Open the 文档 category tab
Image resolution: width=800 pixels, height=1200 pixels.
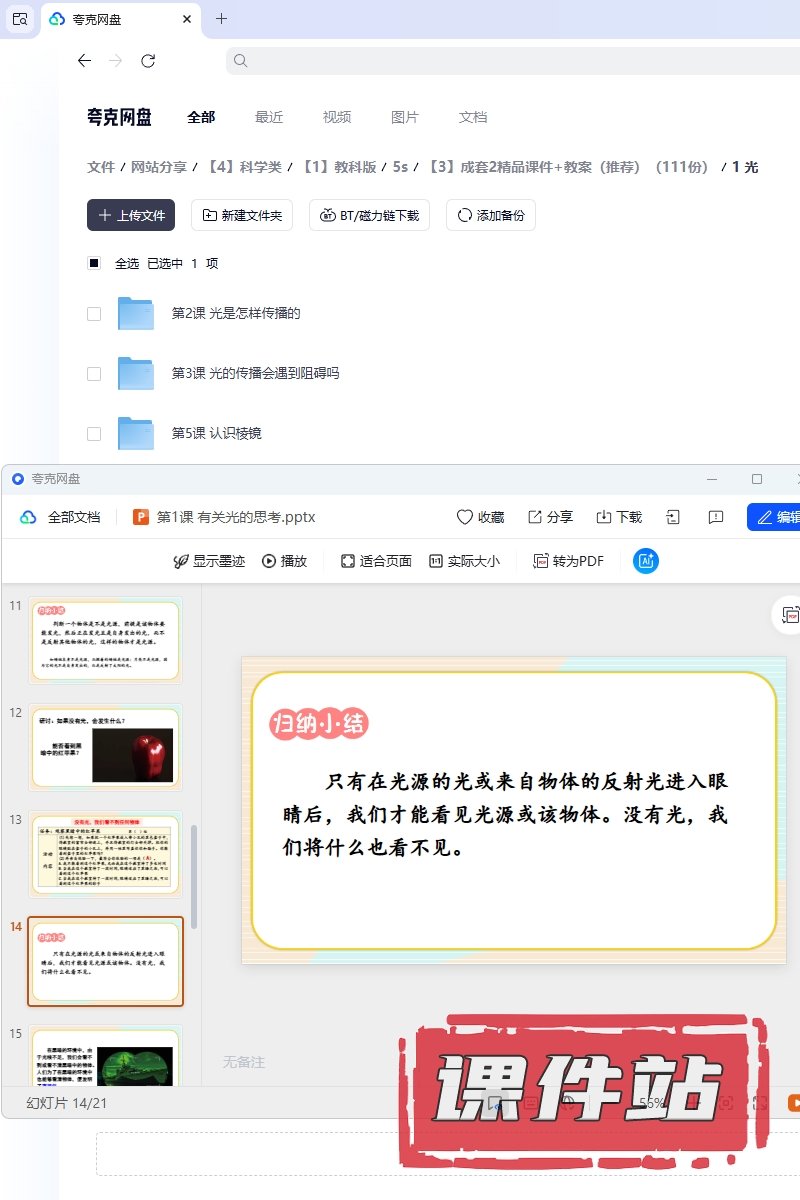(473, 117)
